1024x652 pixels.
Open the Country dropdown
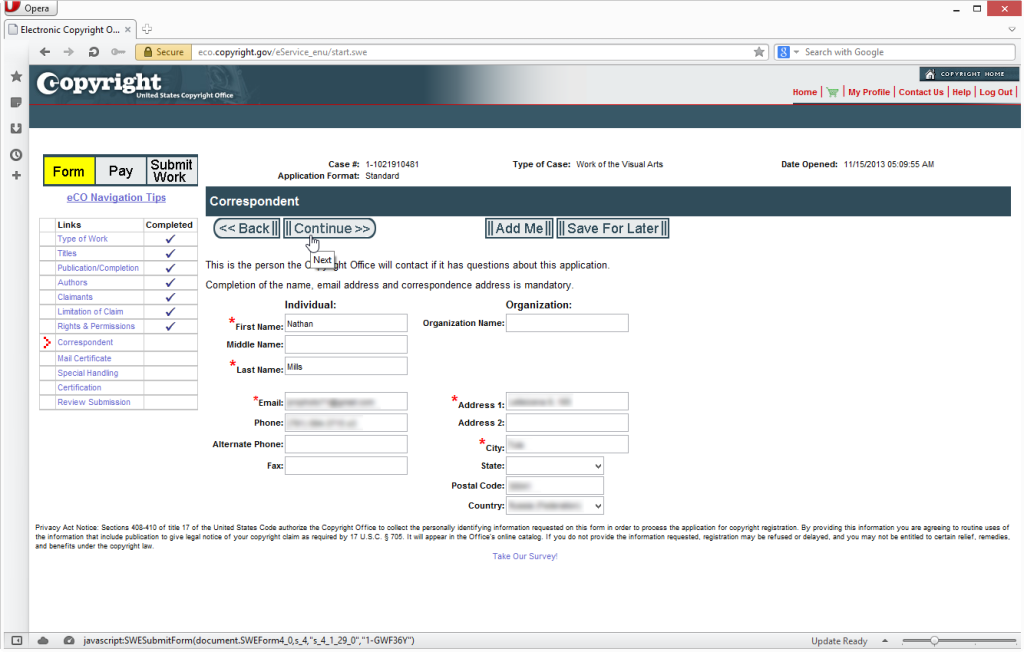pyautogui.click(x=554, y=506)
